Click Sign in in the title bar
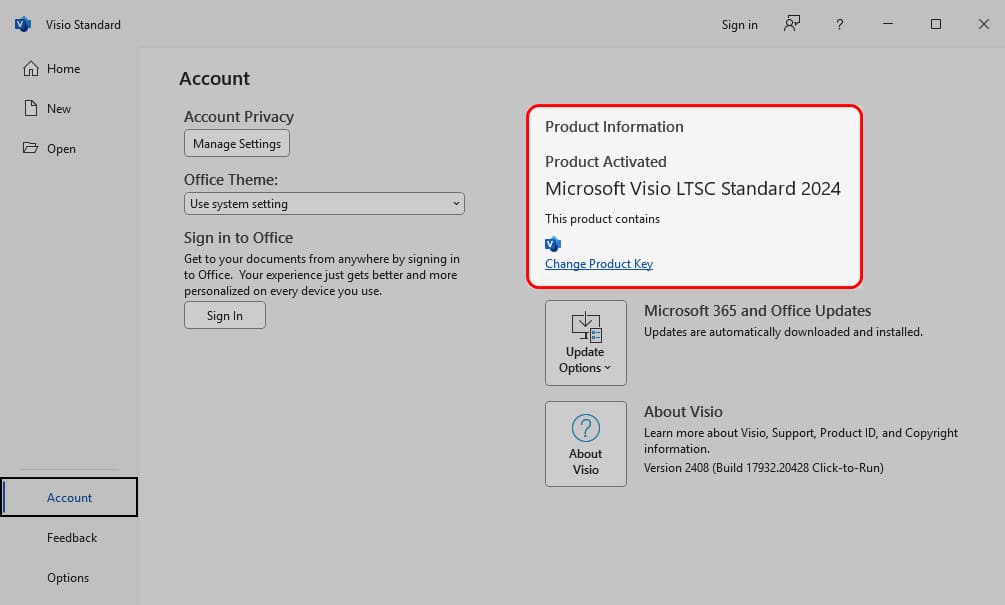 click(x=739, y=24)
